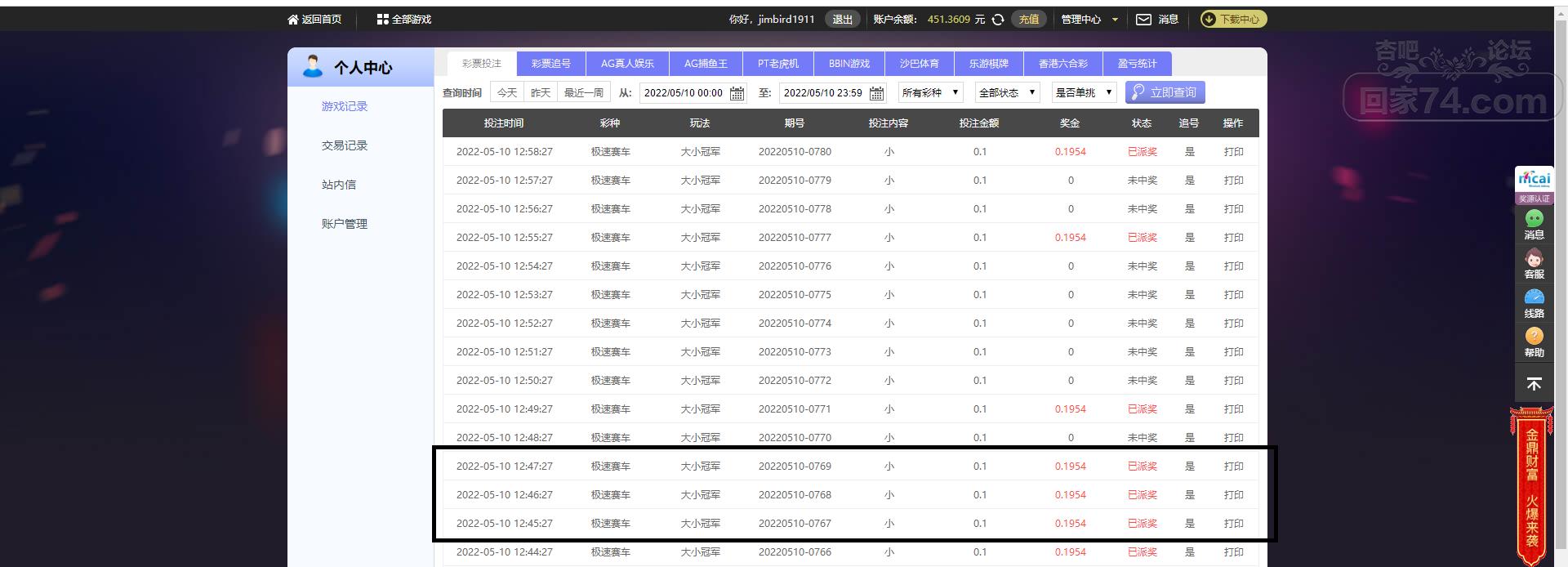Image resolution: width=1568 pixels, height=567 pixels.
Task: Click 极速赛车 in row 20220510-0774
Action: (611, 324)
